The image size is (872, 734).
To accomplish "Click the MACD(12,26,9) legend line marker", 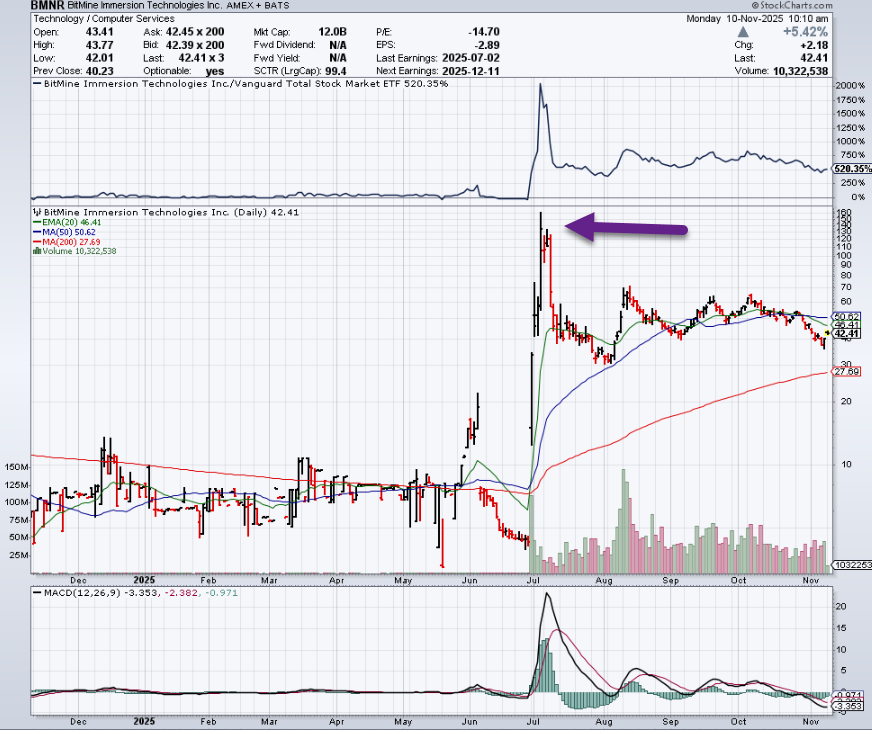I will [36, 595].
